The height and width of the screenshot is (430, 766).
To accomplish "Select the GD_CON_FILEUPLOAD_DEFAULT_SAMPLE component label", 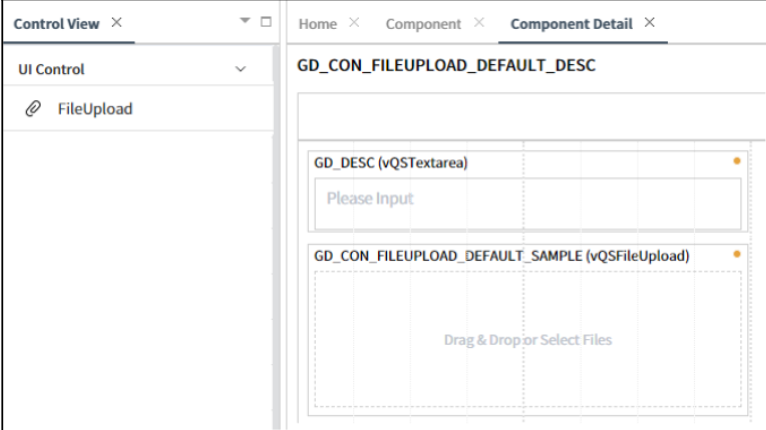I will coord(502,256).
